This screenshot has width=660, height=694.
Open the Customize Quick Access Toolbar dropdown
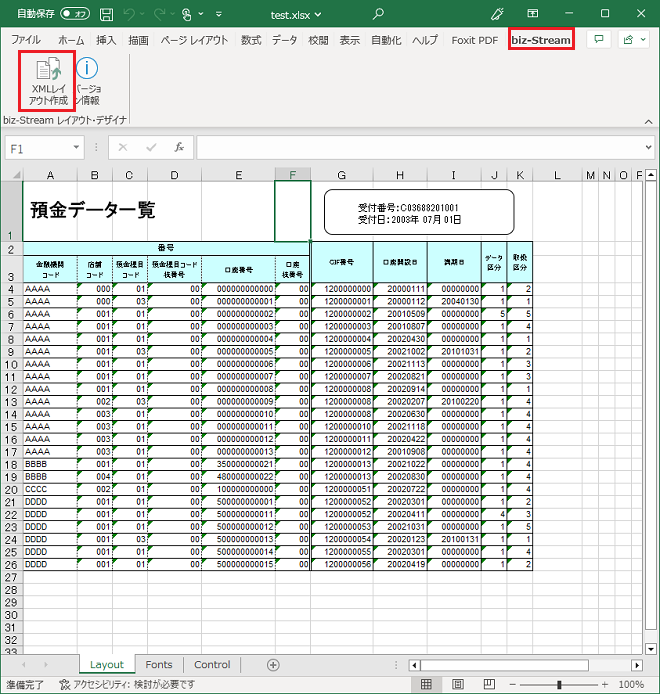(219, 14)
